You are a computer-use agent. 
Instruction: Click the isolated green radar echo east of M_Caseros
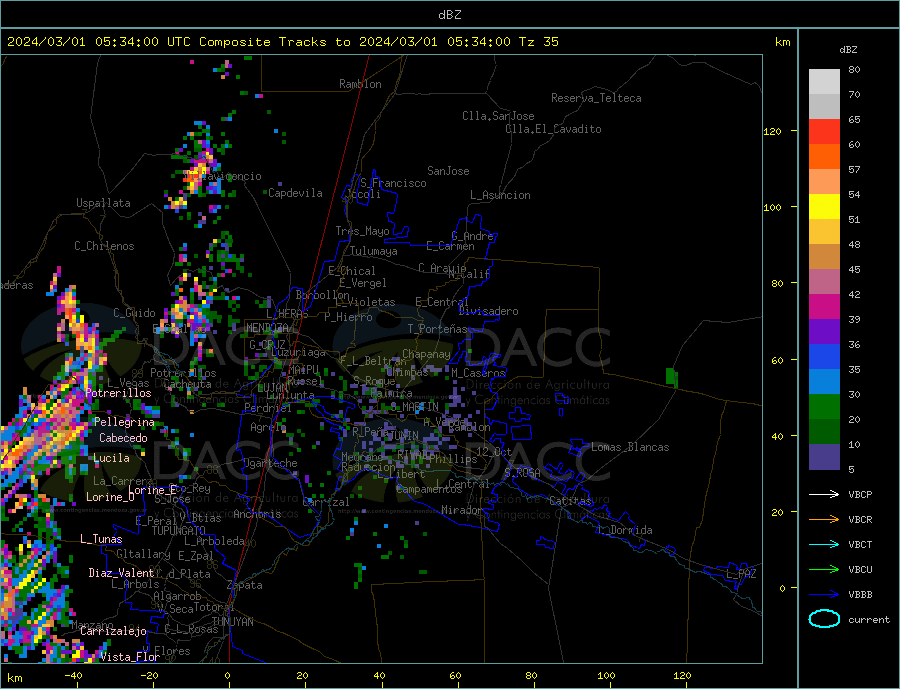[x=672, y=378]
